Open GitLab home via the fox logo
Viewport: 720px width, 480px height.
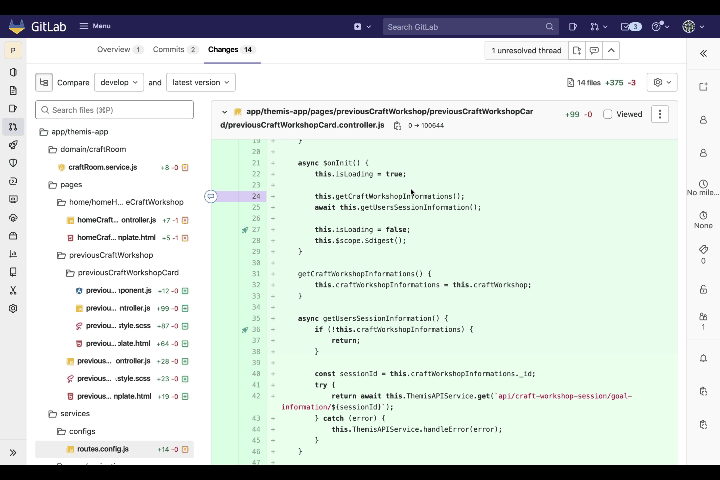(17, 26)
